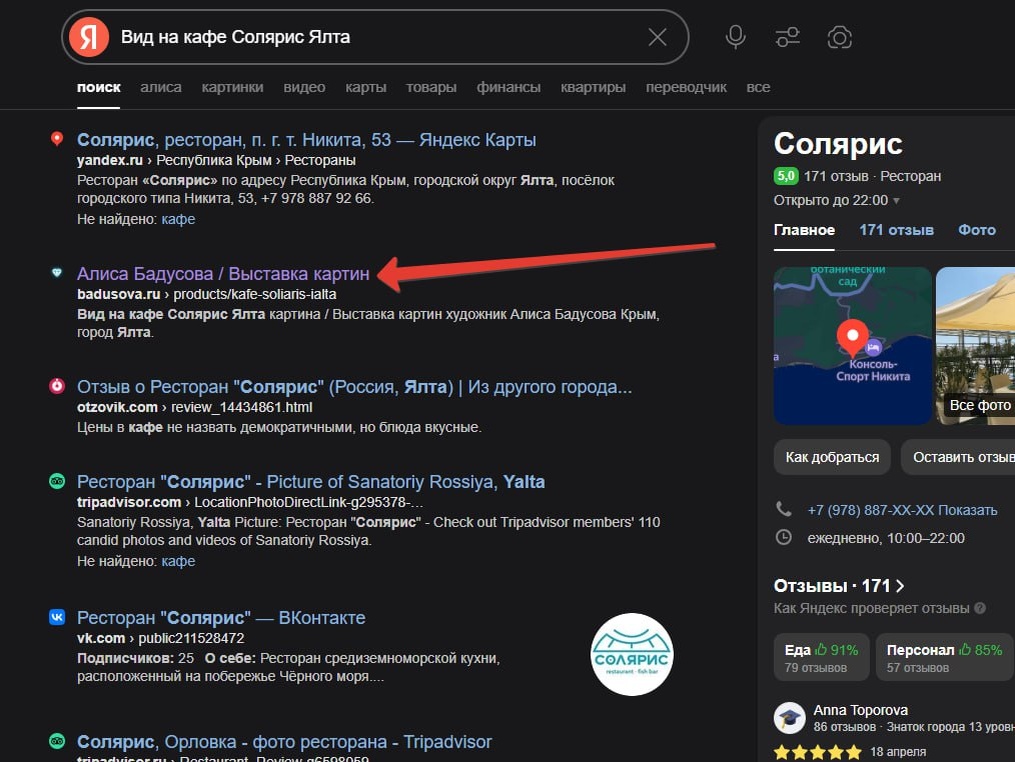Go to the квартиры tab
Screen dimensions: 1015x762
pos(593,87)
